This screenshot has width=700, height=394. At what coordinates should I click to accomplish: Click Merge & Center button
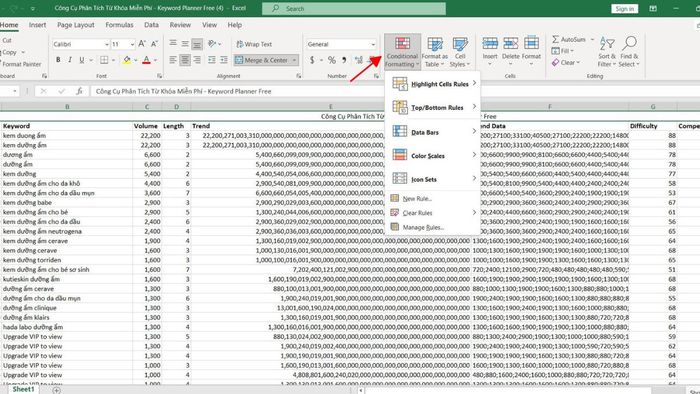[x=262, y=60]
